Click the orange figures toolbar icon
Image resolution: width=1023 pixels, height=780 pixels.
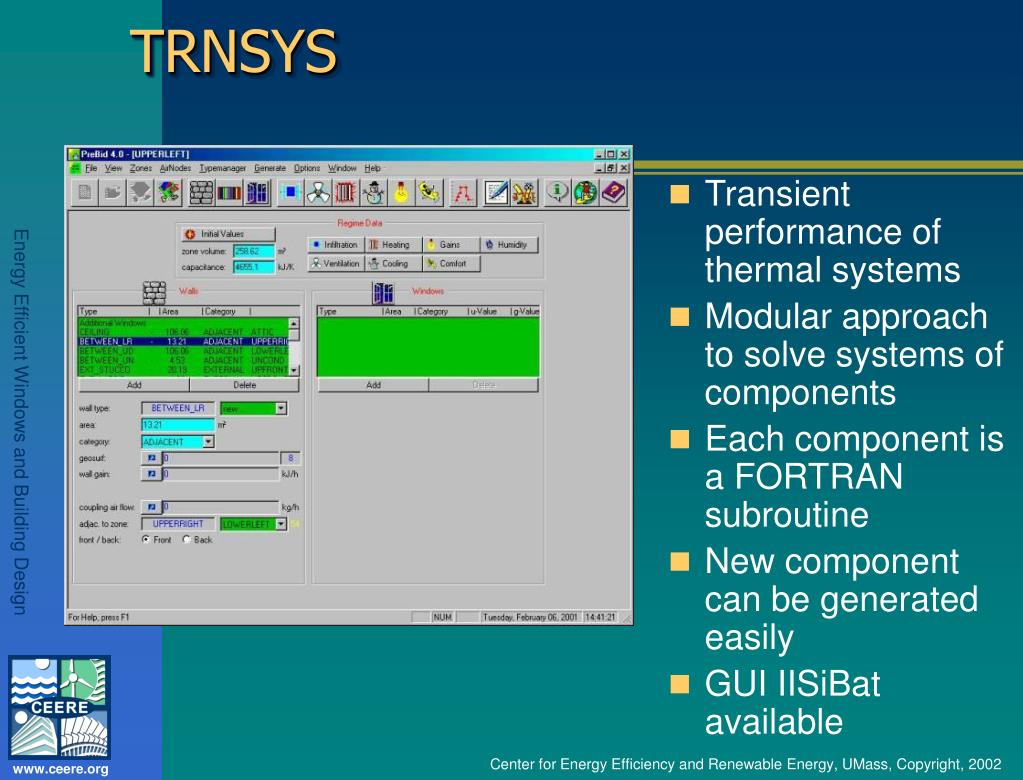[525, 193]
